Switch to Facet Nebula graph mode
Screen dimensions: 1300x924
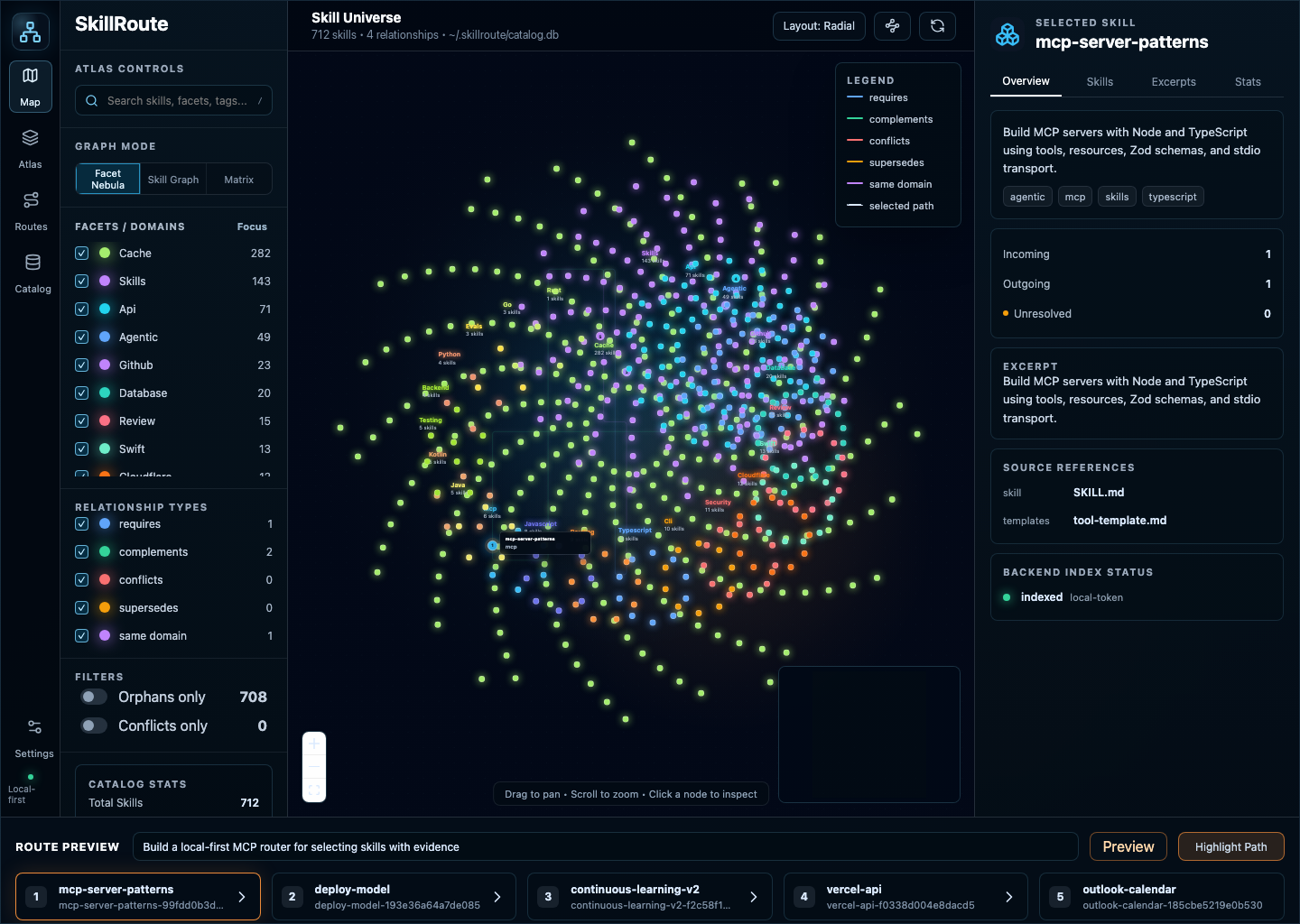107,179
